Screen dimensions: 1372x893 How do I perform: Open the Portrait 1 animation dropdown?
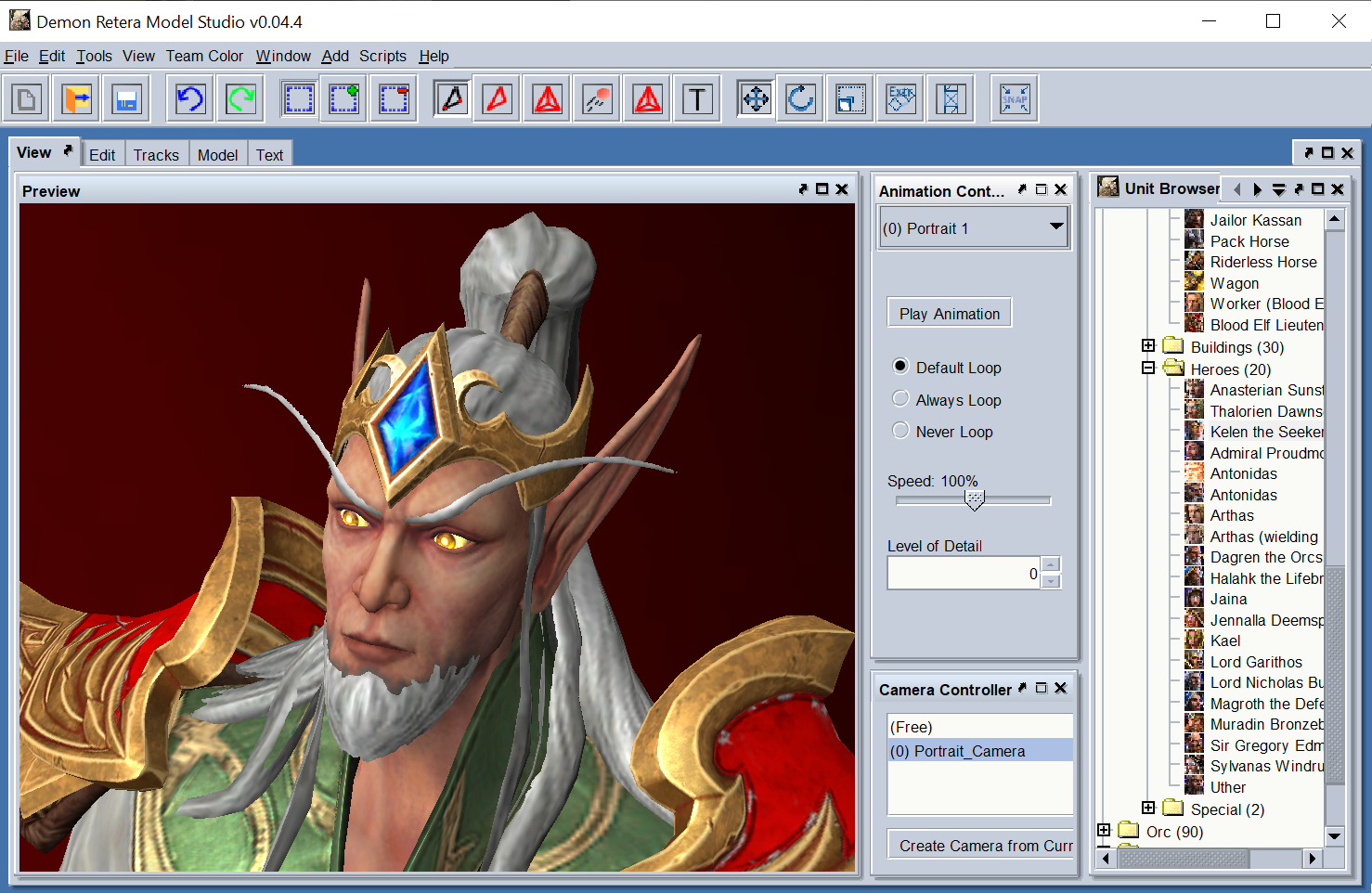(x=975, y=228)
